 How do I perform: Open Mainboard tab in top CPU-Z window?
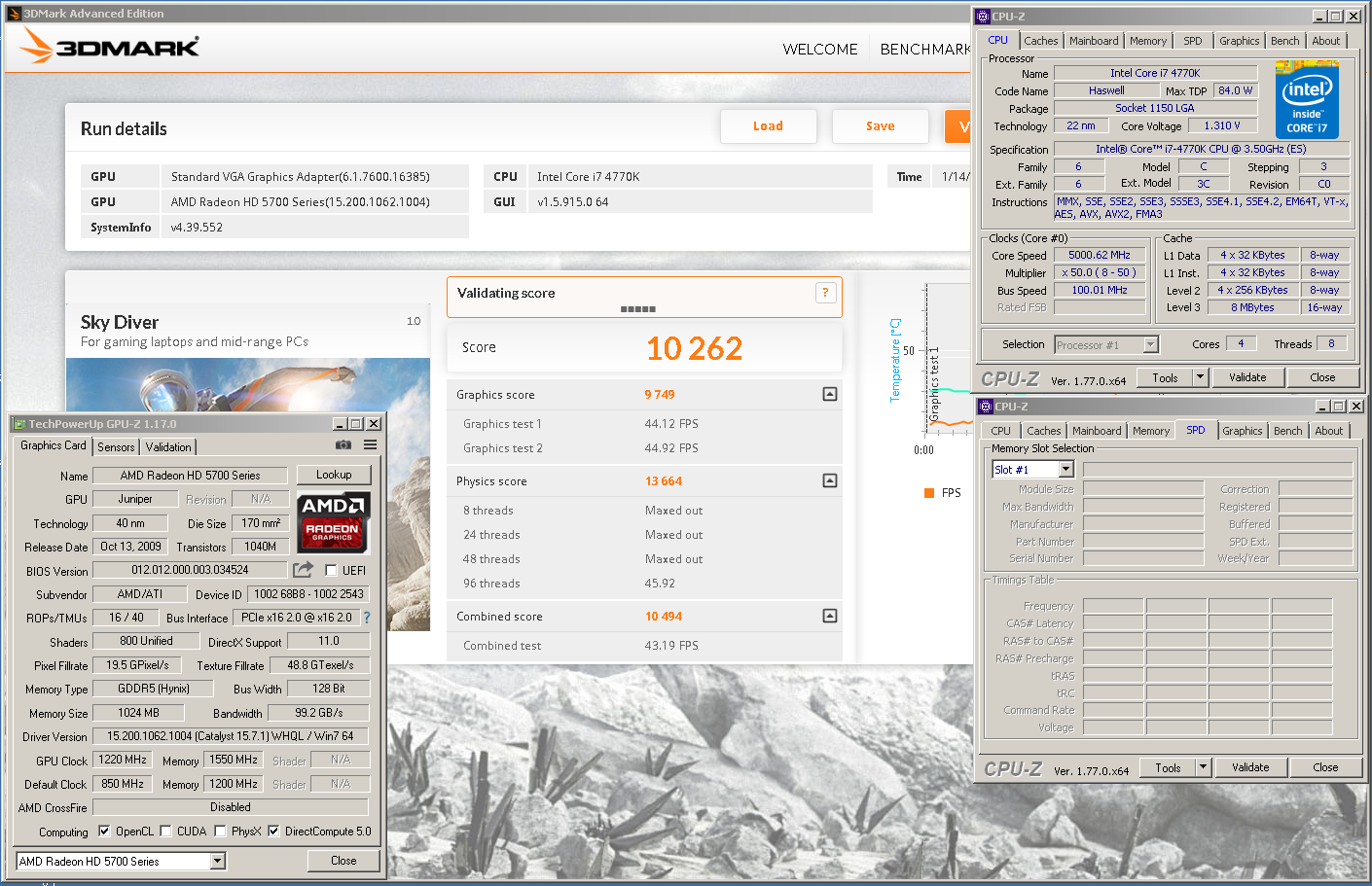point(1094,41)
